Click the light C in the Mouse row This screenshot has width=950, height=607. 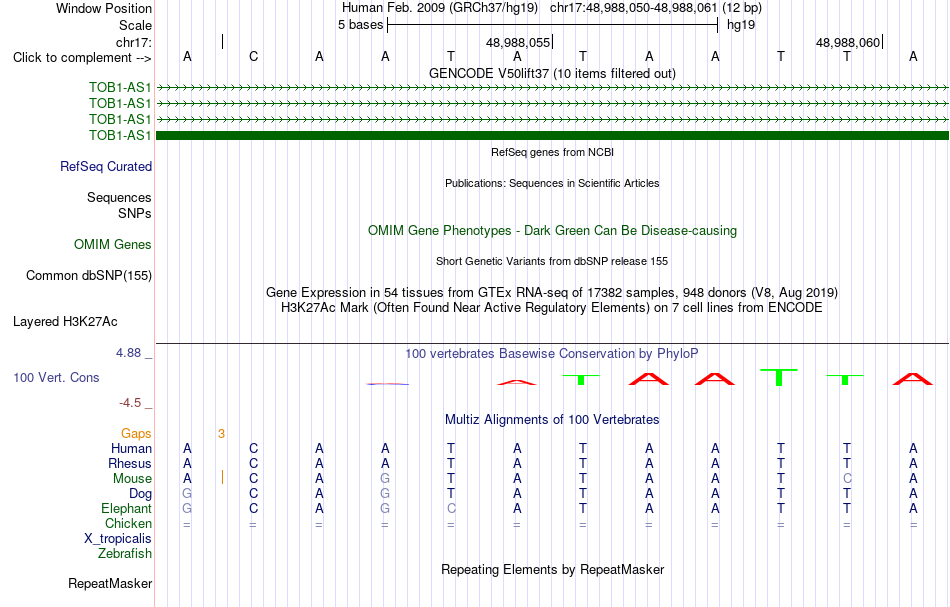click(x=847, y=479)
